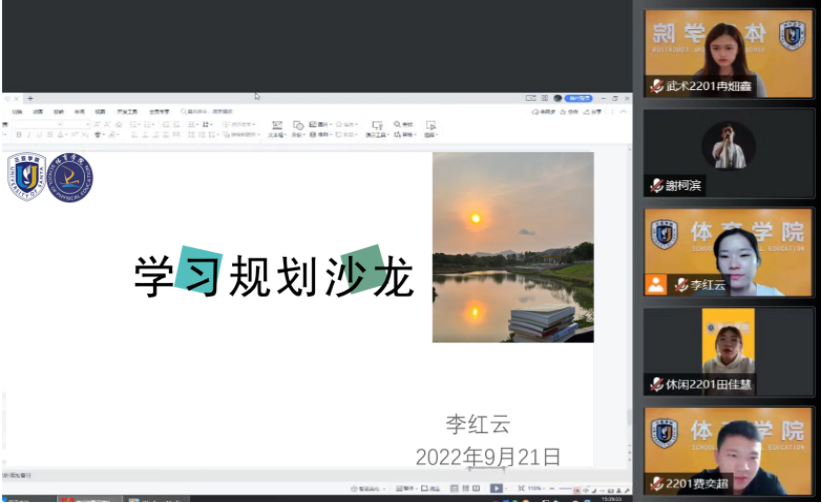Expand the font size dropdown
The height and width of the screenshot is (503, 822).
(88, 124)
